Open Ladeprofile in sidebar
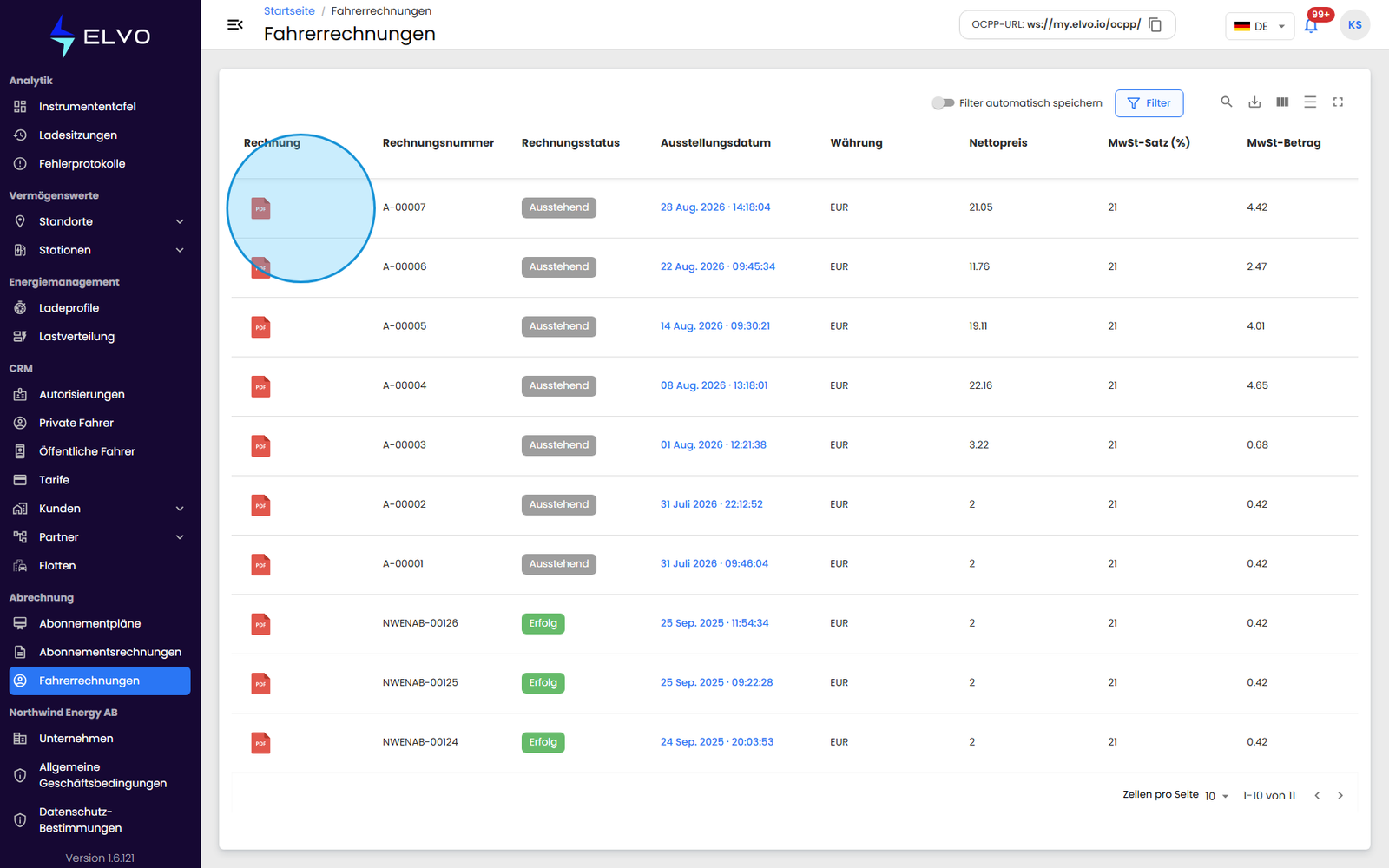1389x868 pixels. tap(100, 308)
